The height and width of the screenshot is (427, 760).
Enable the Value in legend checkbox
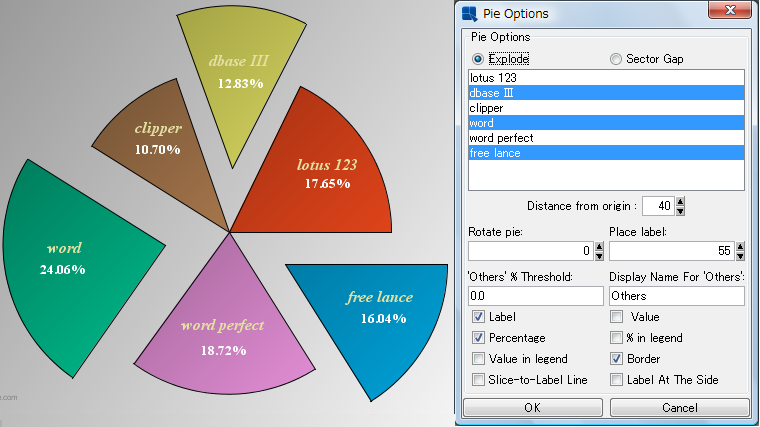point(478,359)
